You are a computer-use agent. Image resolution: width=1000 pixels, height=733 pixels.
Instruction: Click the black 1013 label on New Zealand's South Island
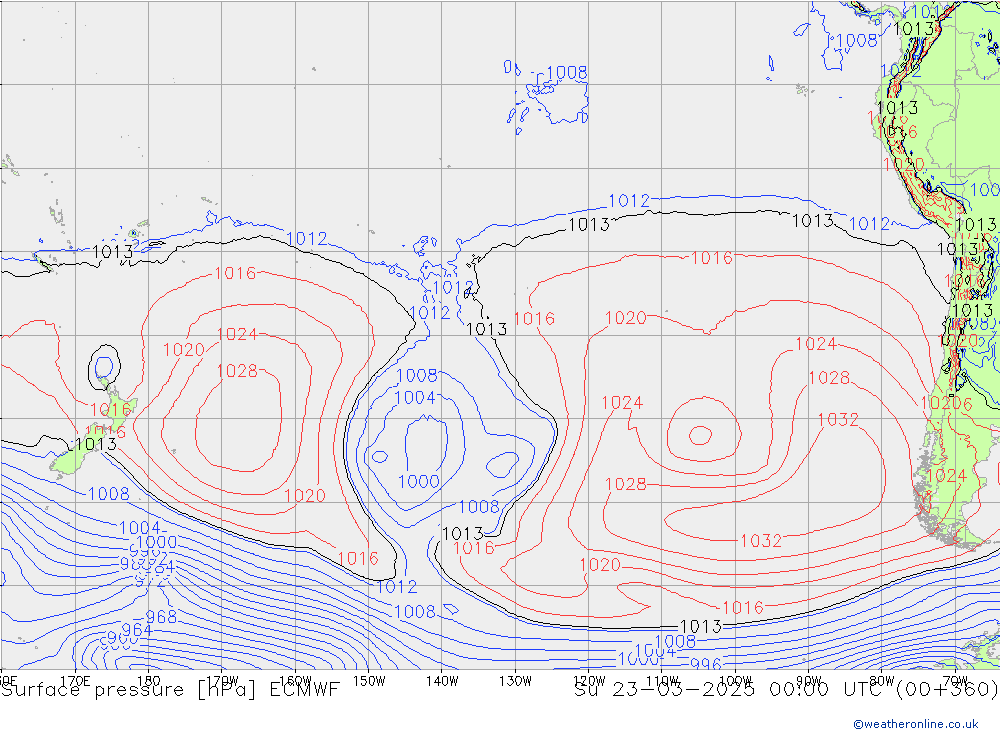pos(96,444)
